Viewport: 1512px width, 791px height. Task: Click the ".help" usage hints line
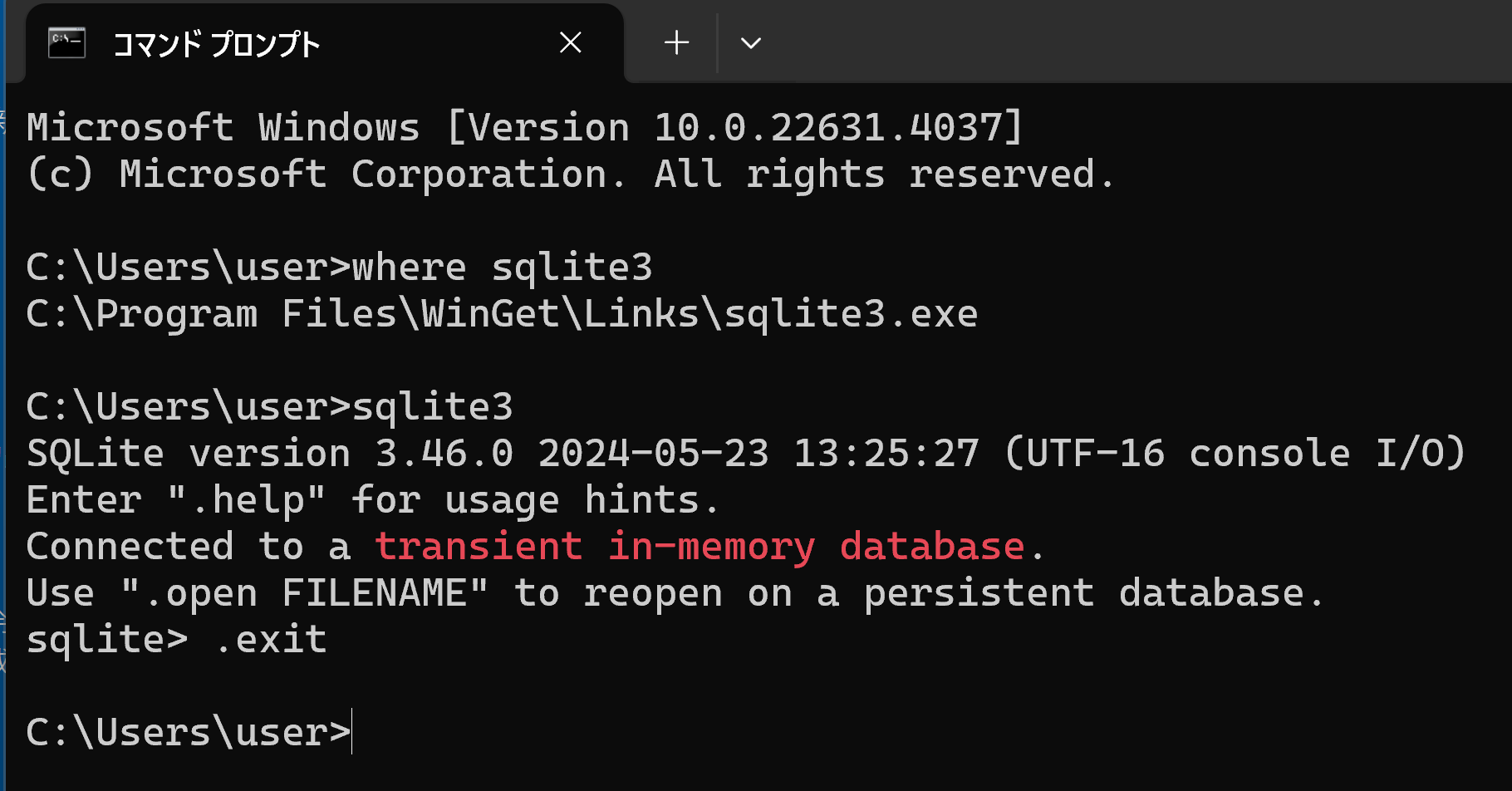point(372,500)
